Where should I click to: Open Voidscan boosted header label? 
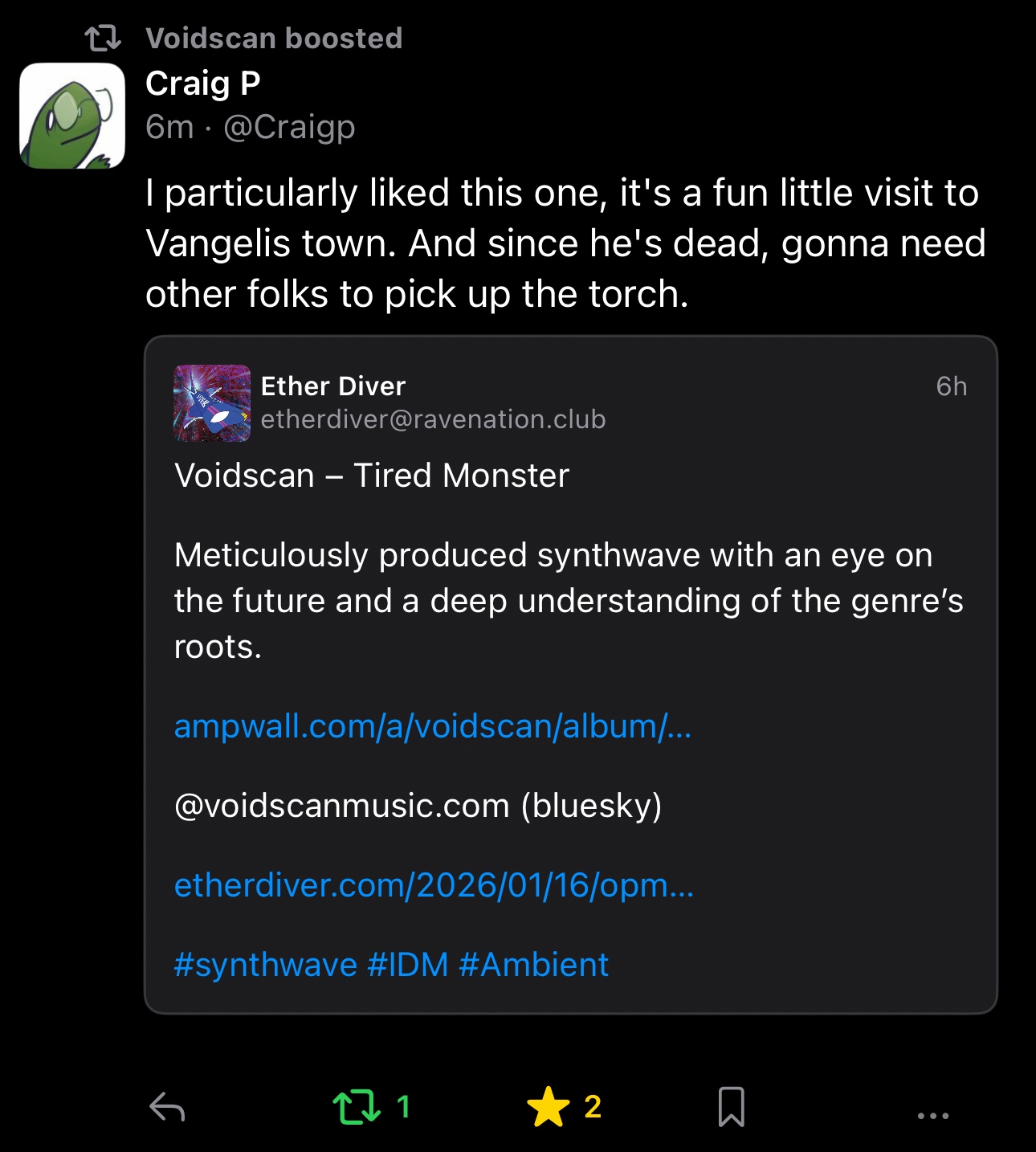point(274,39)
